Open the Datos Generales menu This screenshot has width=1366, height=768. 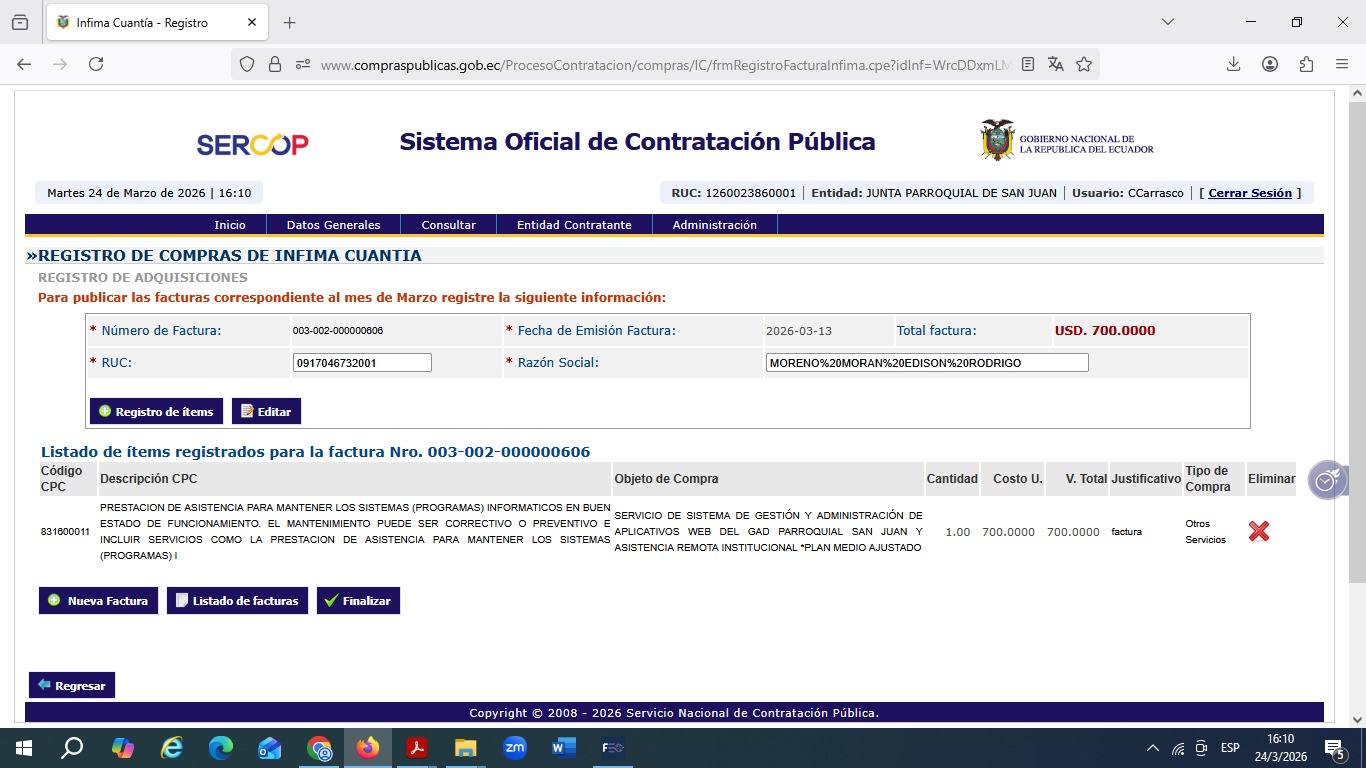click(x=333, y=225)
